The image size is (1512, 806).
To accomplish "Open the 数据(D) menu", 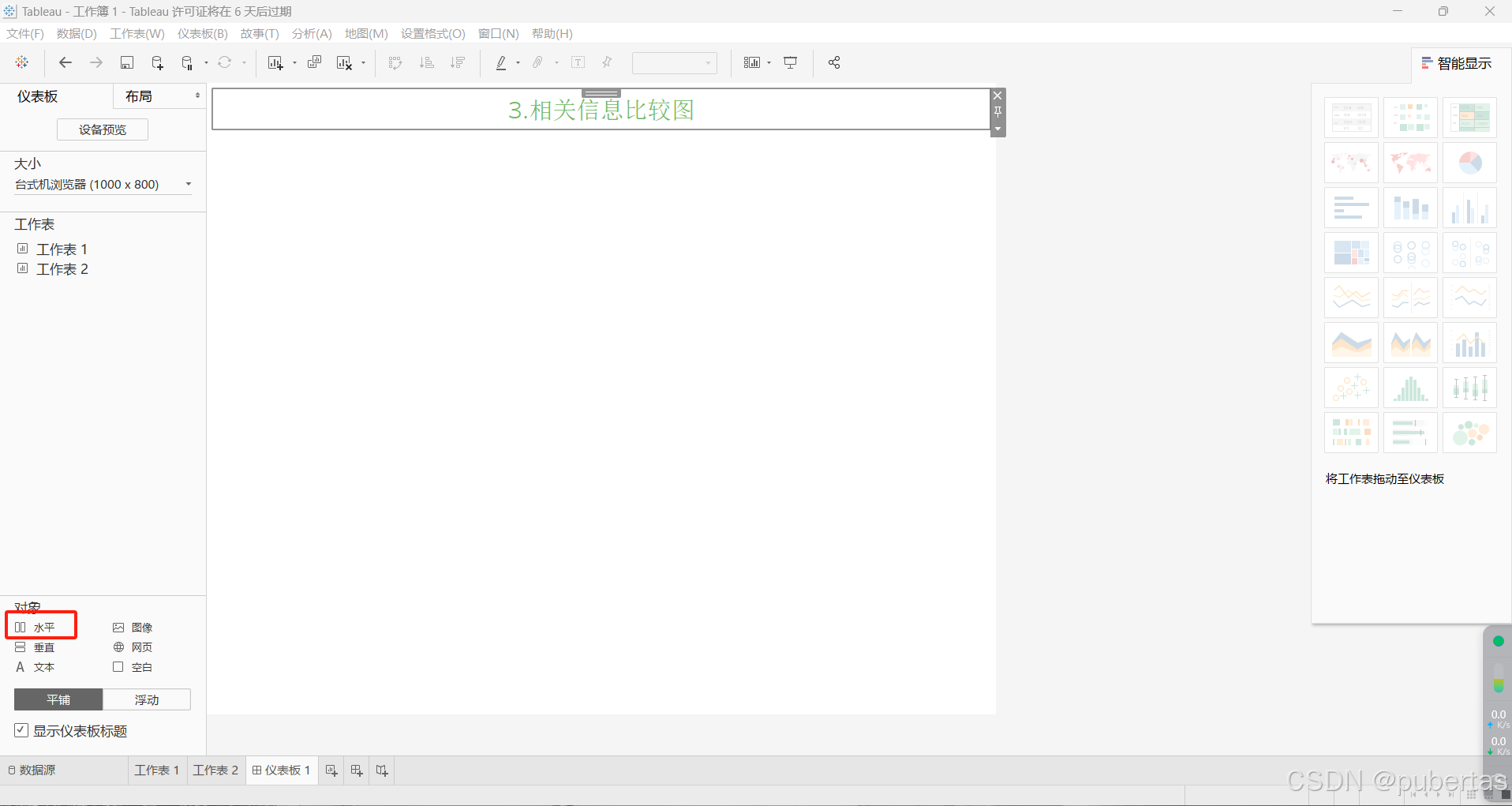I will 77,34.
